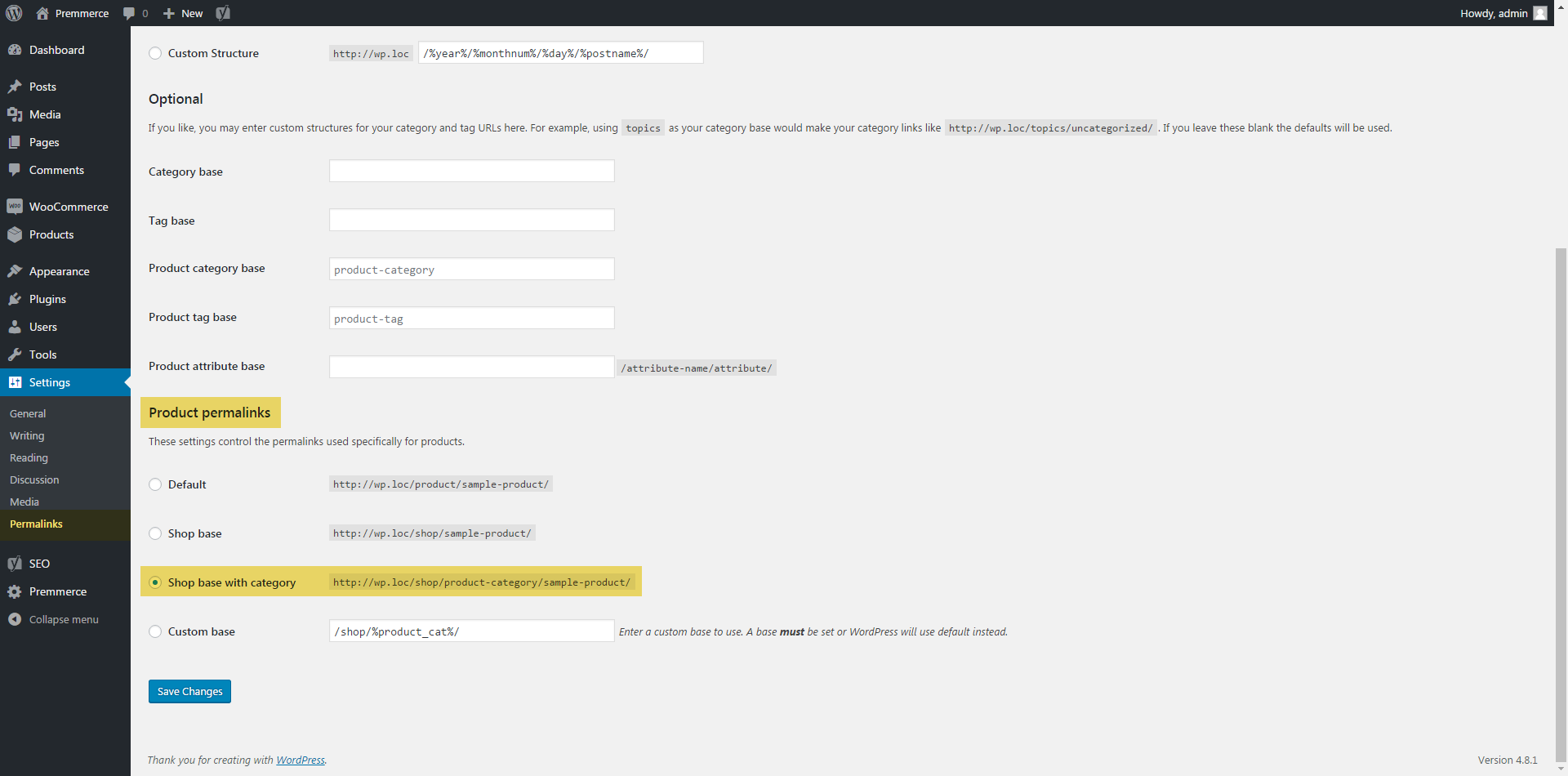
Task: Click the Premmerce gear icon
Action: 15,591
